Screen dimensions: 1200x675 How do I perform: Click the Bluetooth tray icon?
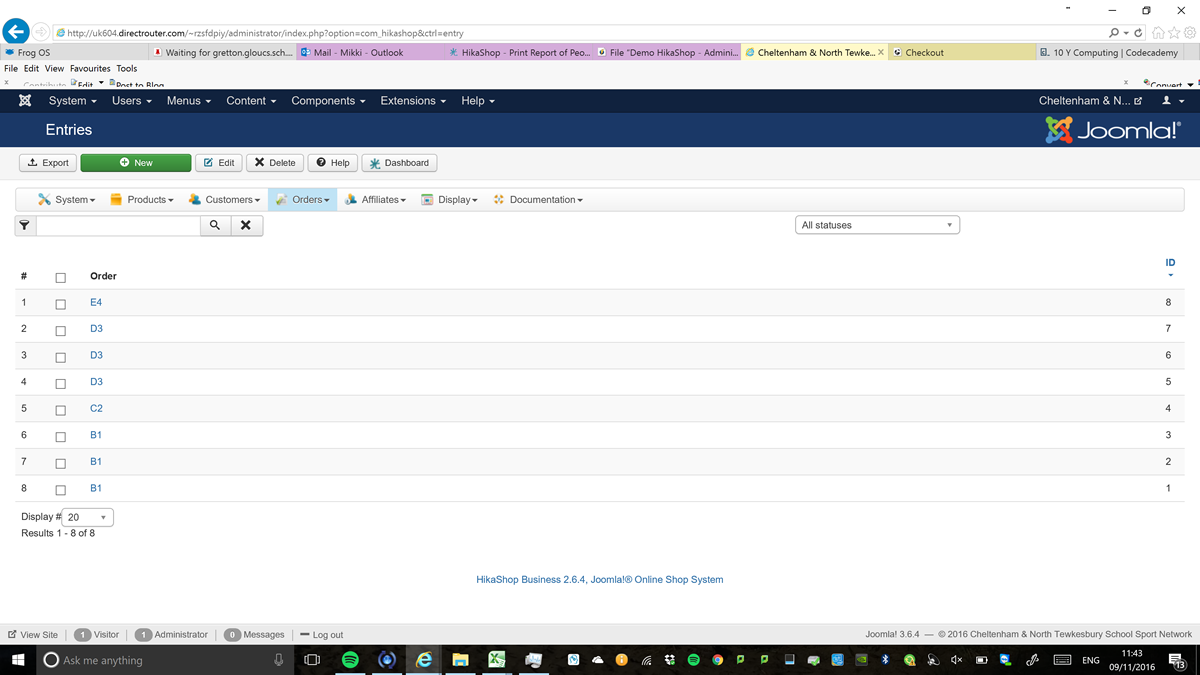click(x=885, y=660)
